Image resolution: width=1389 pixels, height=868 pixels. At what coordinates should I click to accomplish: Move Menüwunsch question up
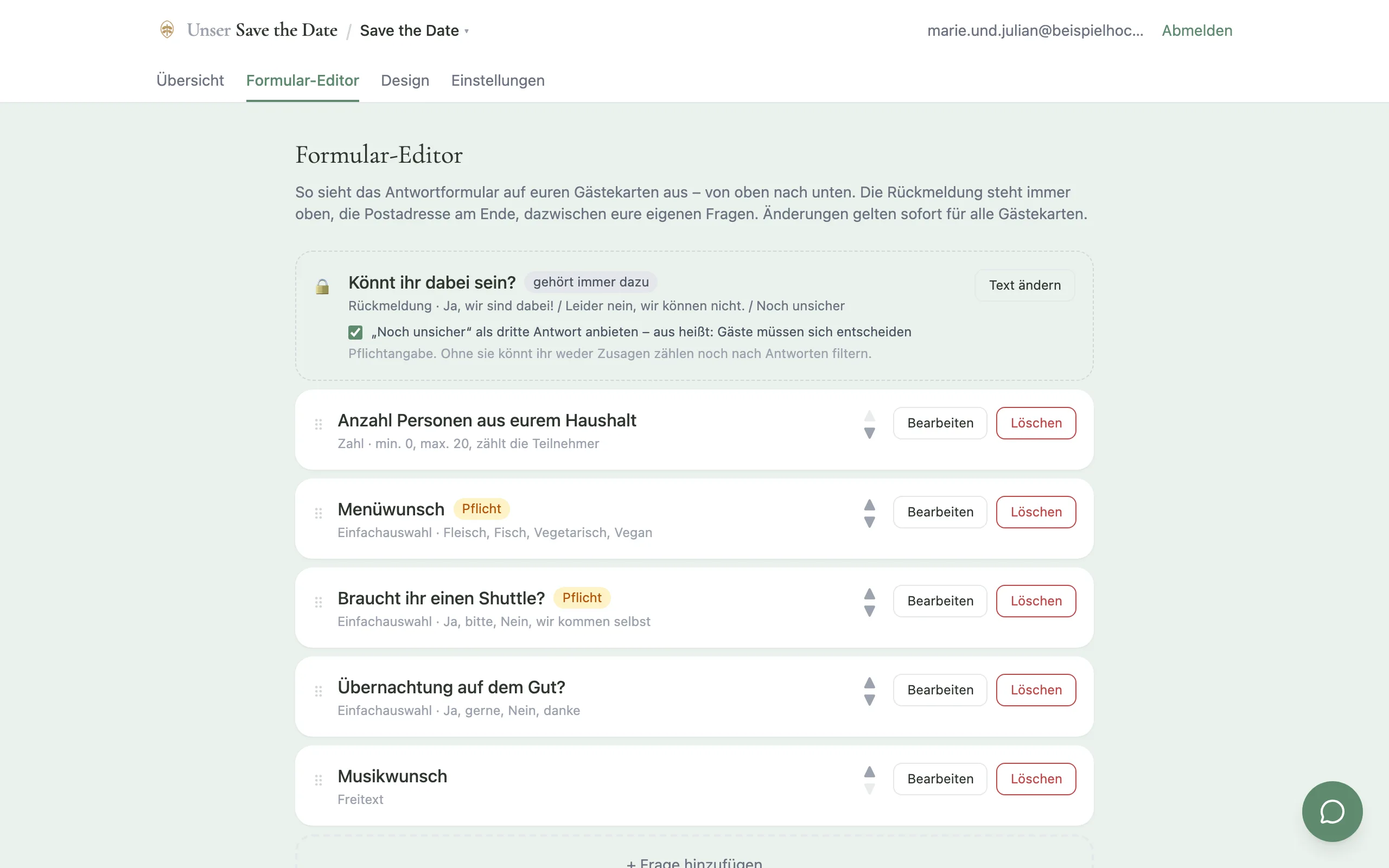(870, 505)
